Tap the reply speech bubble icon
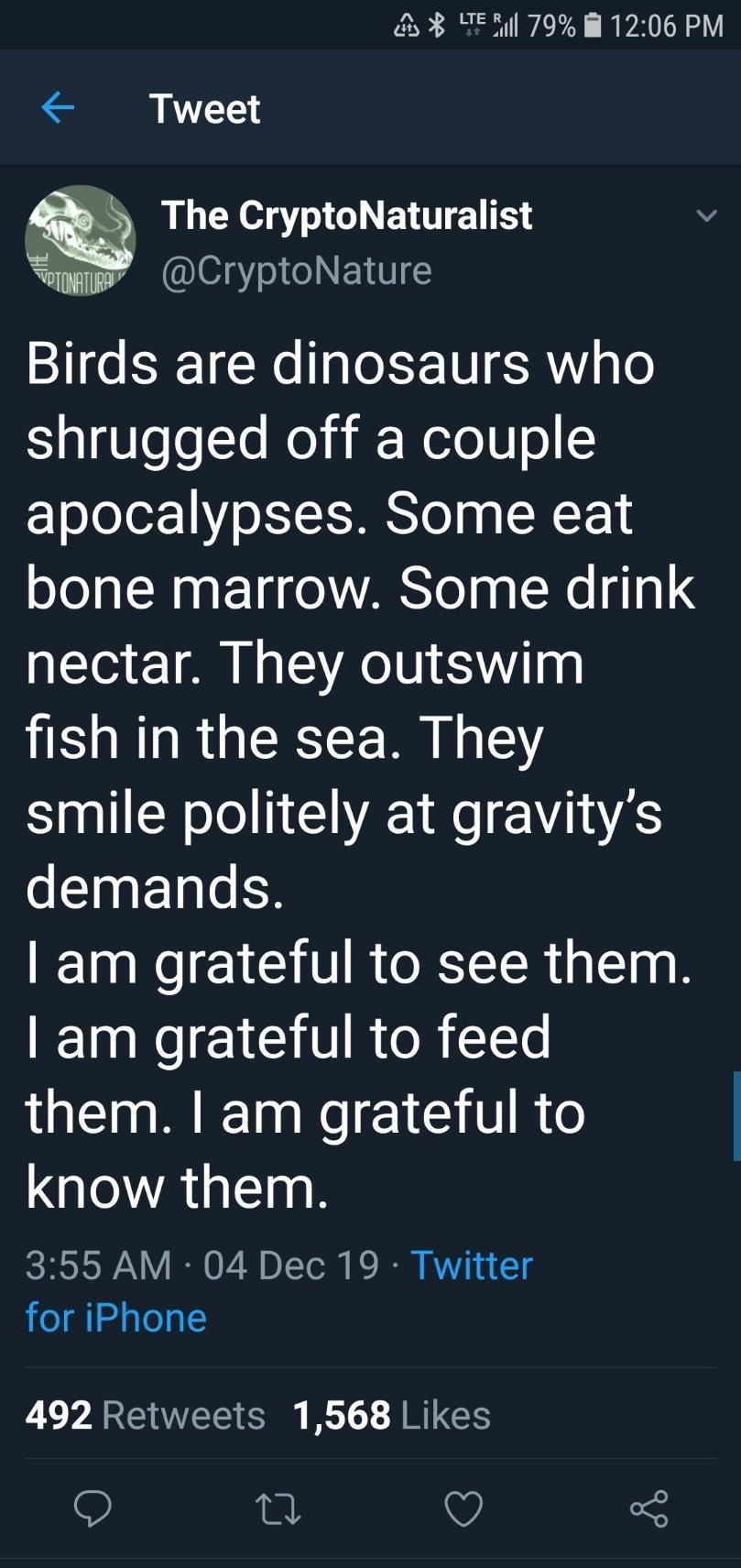This screenshot has width=741, height=1568. pos(93,1509)
